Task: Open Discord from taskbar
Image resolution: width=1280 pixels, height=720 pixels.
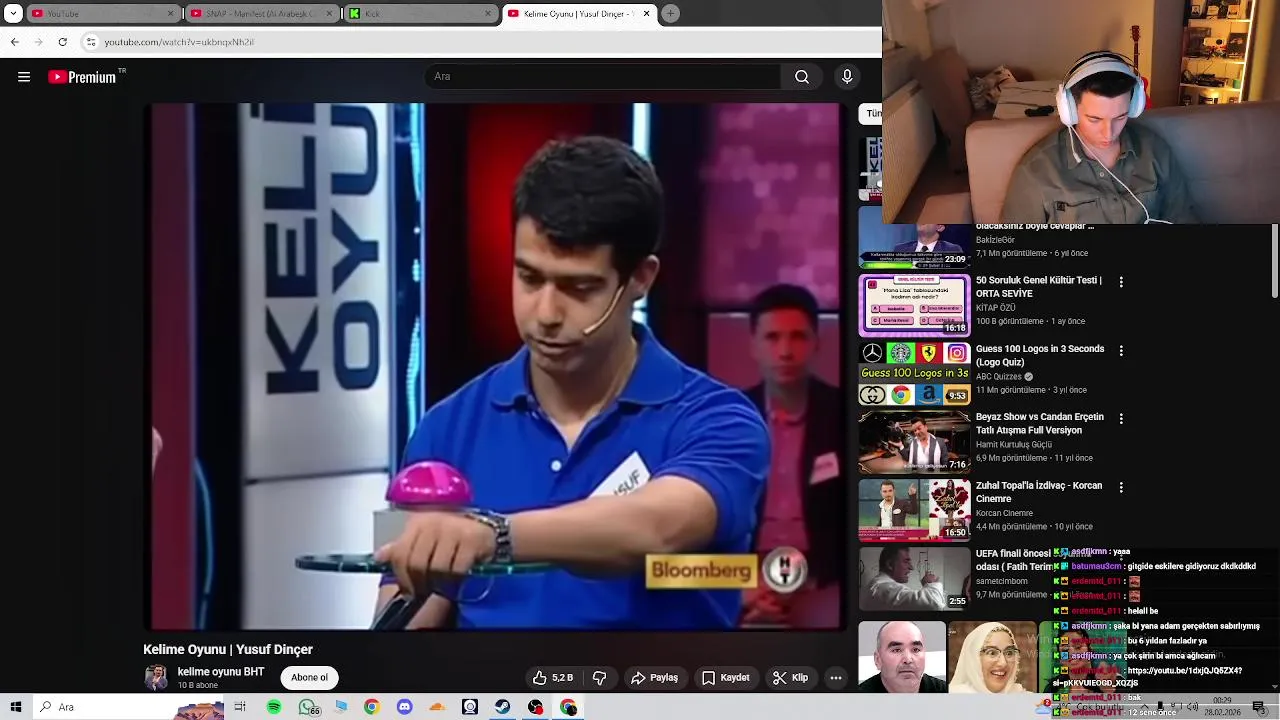Action: [x=404, y=707]
